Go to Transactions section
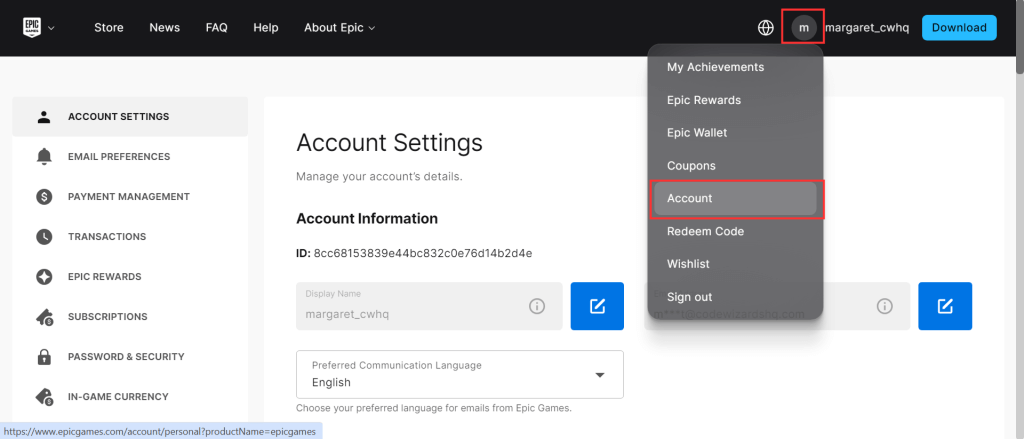The width and height of the screenshot is (1024, 439). pos(106,237)
